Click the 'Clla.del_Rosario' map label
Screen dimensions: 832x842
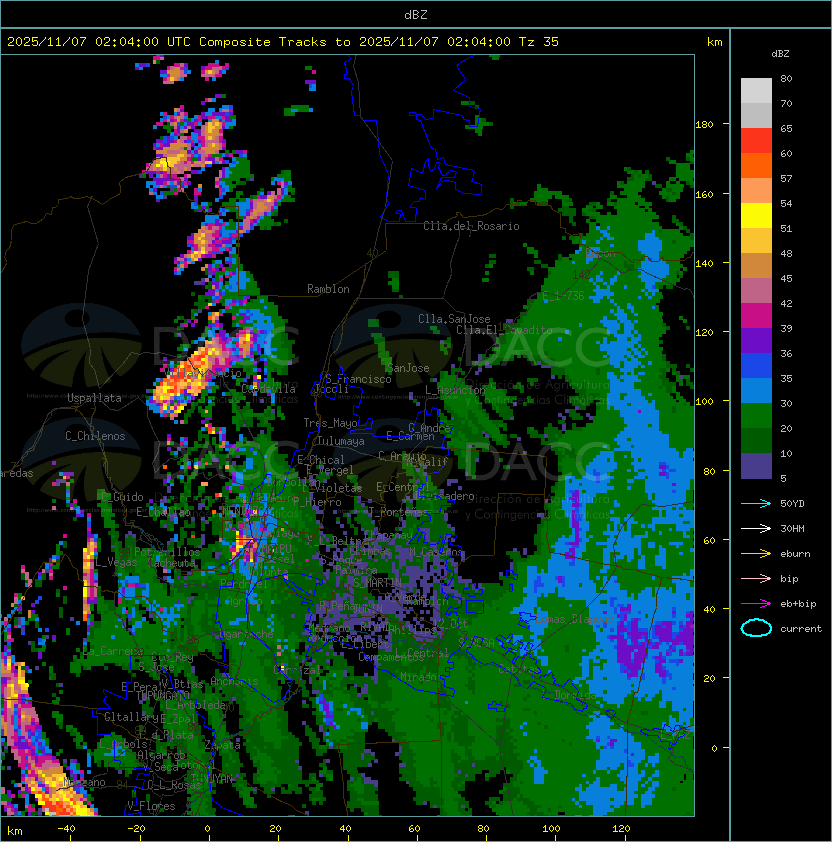pyautogui.click(x=471, y=226)
